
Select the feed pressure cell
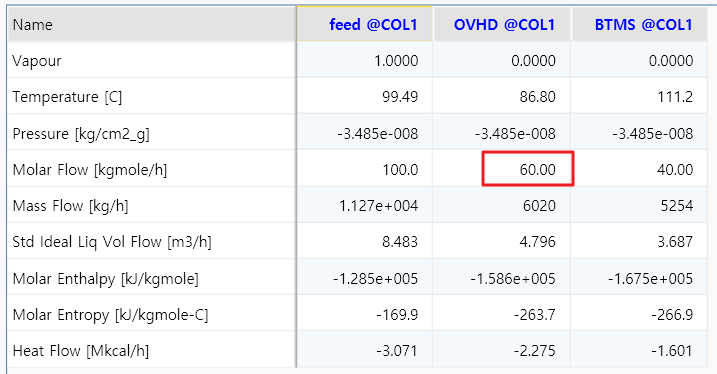click(364, 133)
